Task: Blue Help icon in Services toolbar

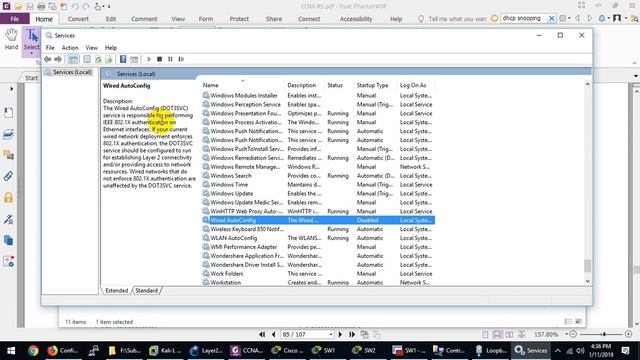Action: tap(123, 59)
